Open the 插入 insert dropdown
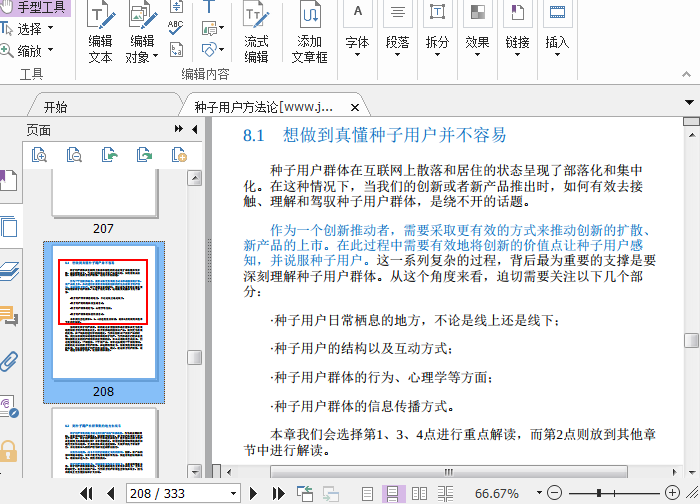 click(x=557, y=31)
